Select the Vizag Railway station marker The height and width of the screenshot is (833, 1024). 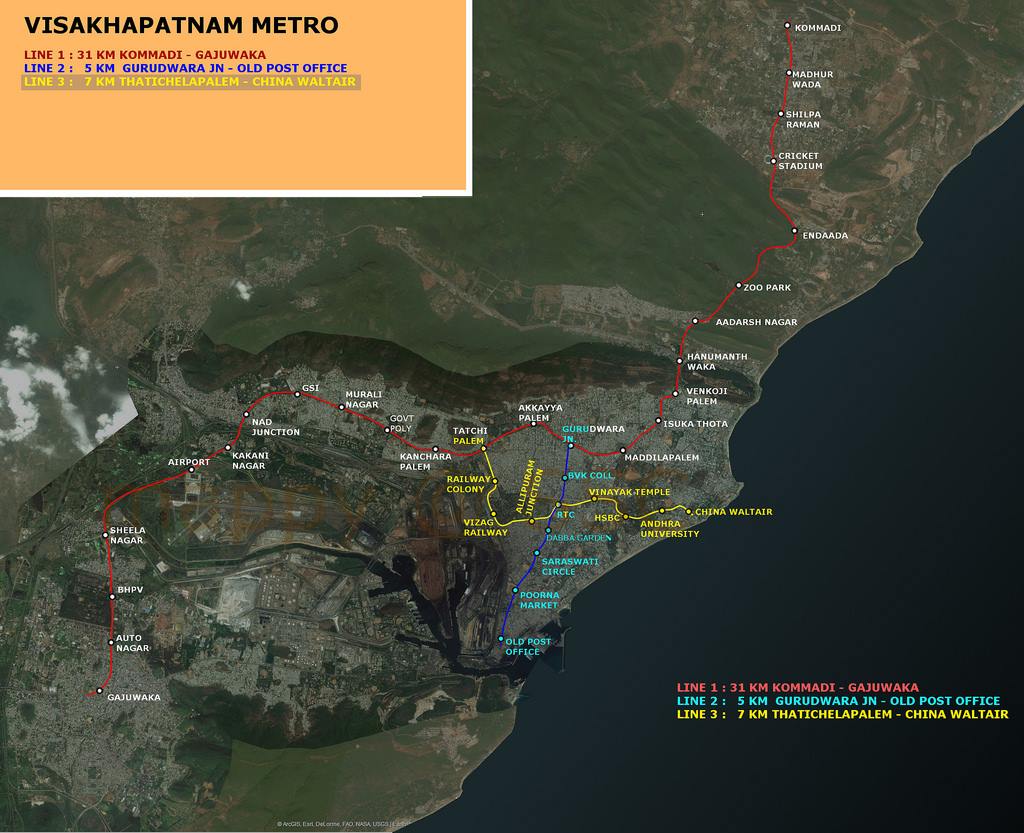tap(493, 513)
